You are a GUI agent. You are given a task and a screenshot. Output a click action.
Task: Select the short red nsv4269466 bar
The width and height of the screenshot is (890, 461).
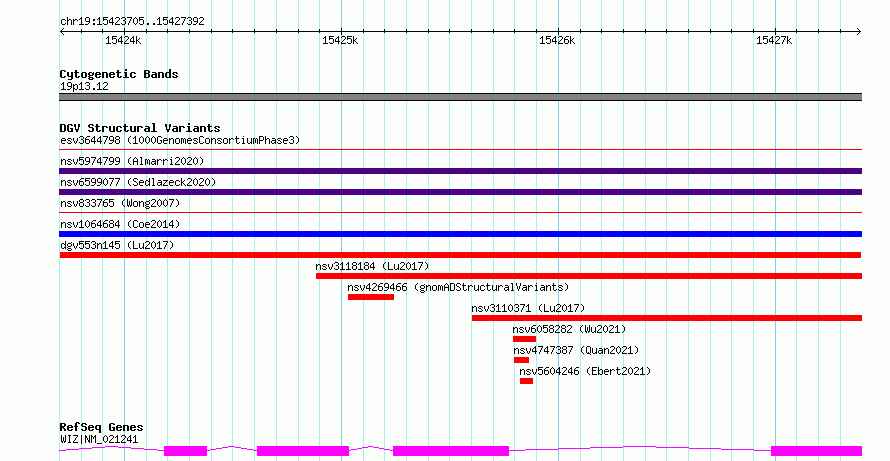click(371, 297)
